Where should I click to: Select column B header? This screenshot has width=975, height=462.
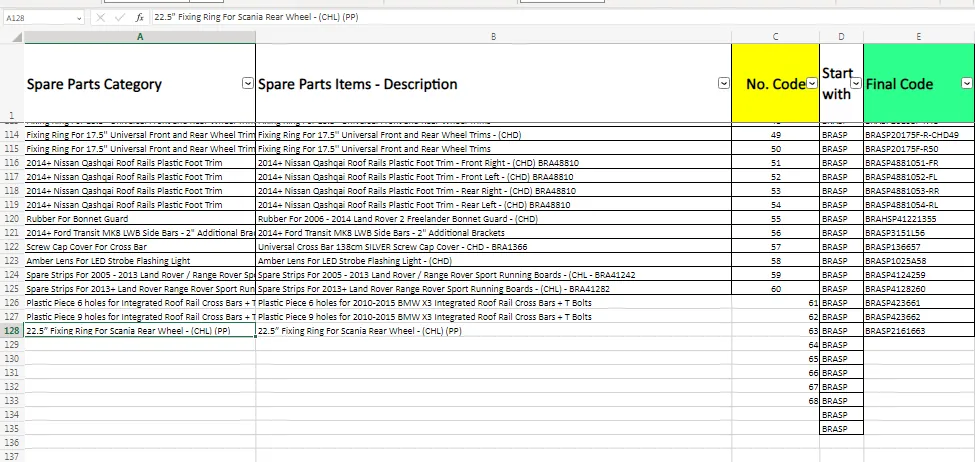(493, 37)
